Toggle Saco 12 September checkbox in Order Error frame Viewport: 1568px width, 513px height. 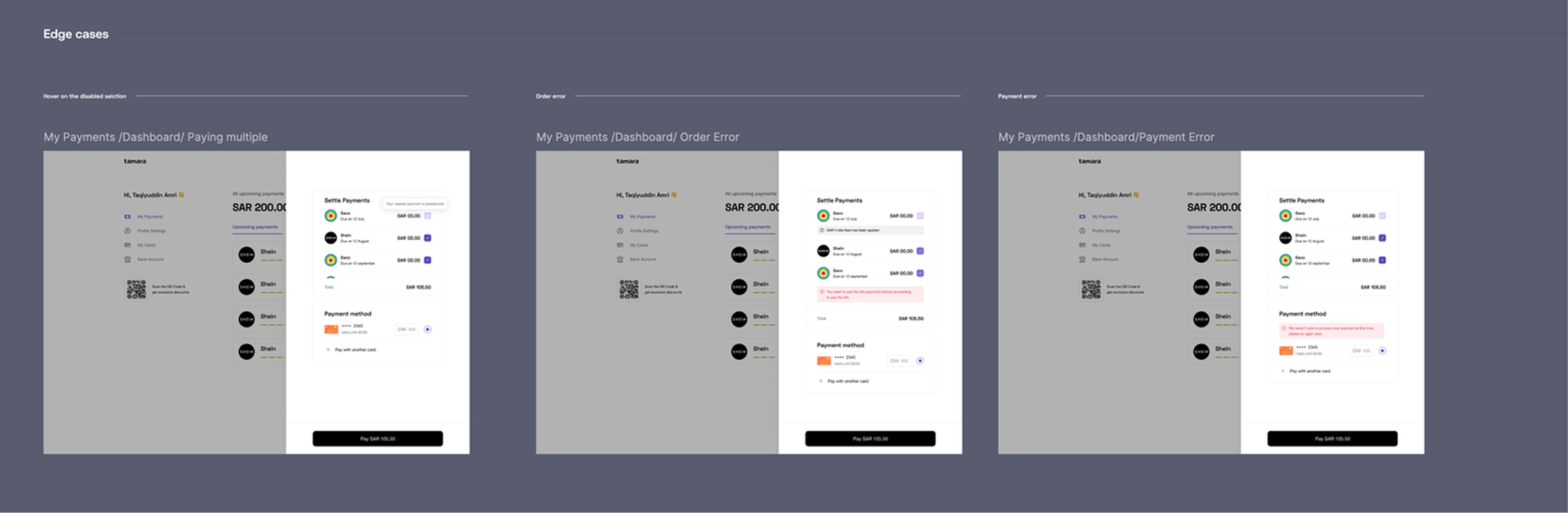(920, 273)
